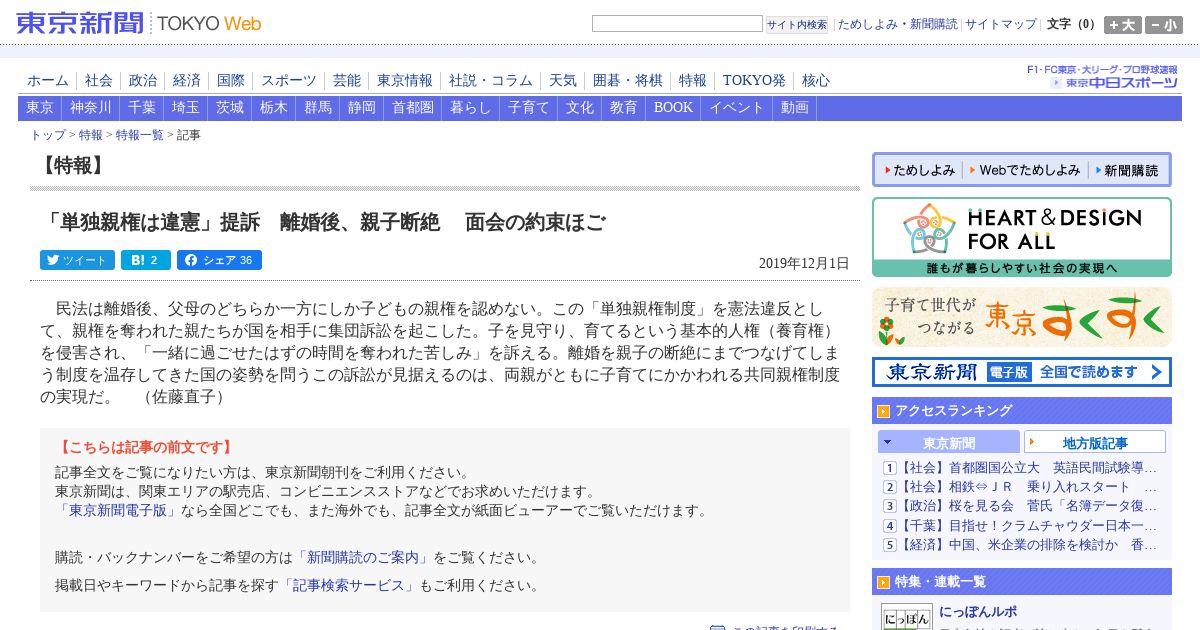The width and height of the screenshot is (1200, 630).
Task: Open 天気 section in navigation
Action: [563, 81]
